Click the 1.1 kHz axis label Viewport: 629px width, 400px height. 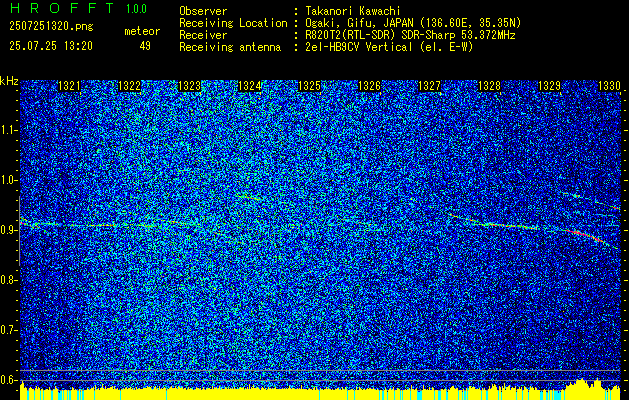[8, 130]
